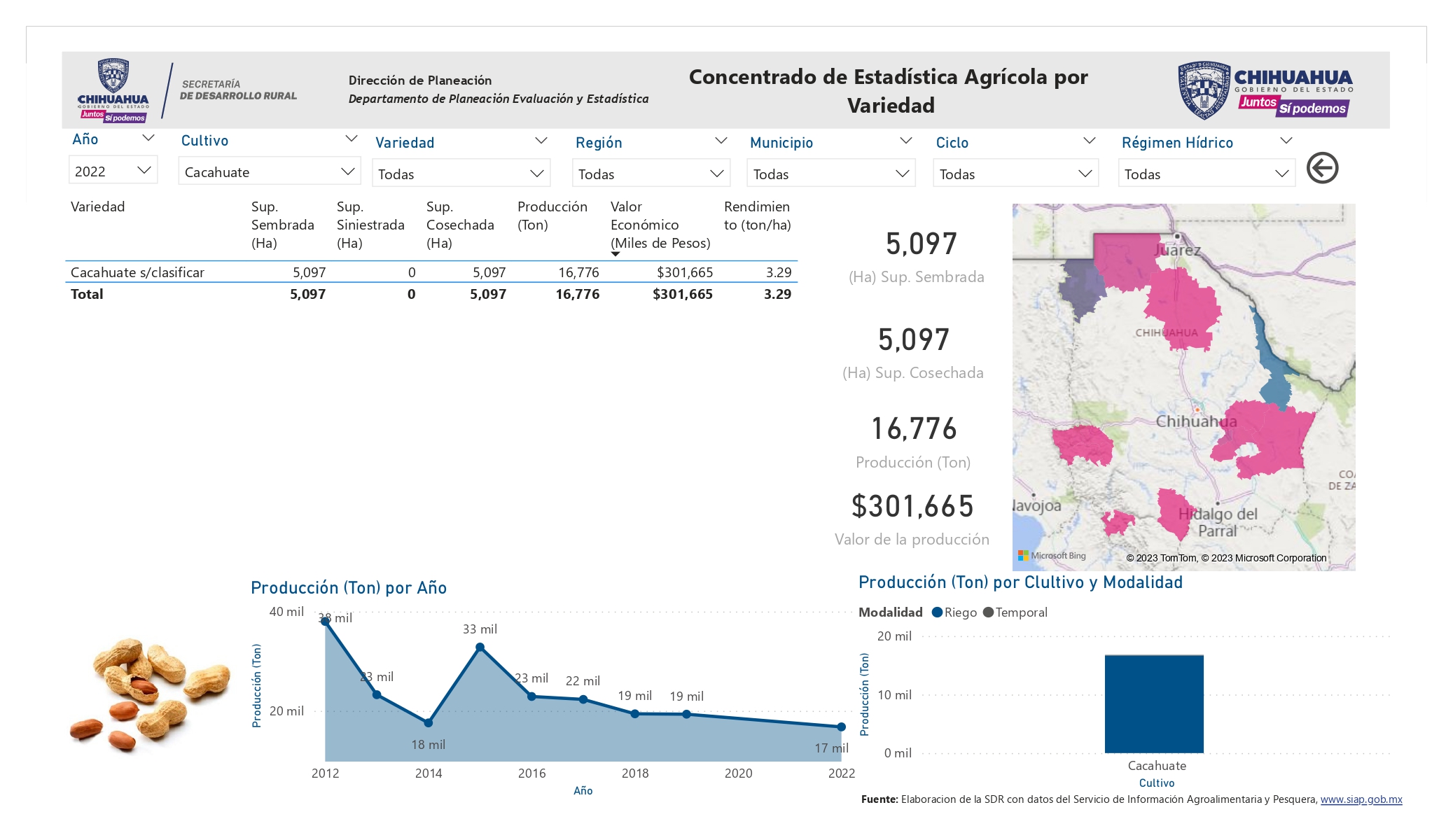Sort table by Rendimiento (ton/ha) header
The height and width of the screenshot is (840, 1453).
click(x=757, y=216)
